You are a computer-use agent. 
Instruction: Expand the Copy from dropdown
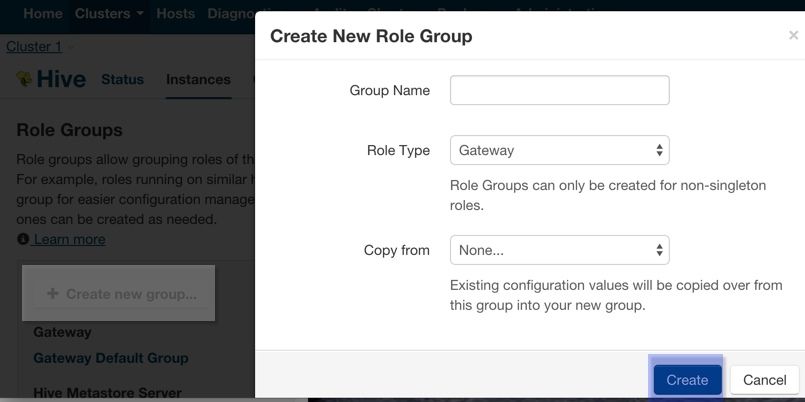(x=559, y=250)
